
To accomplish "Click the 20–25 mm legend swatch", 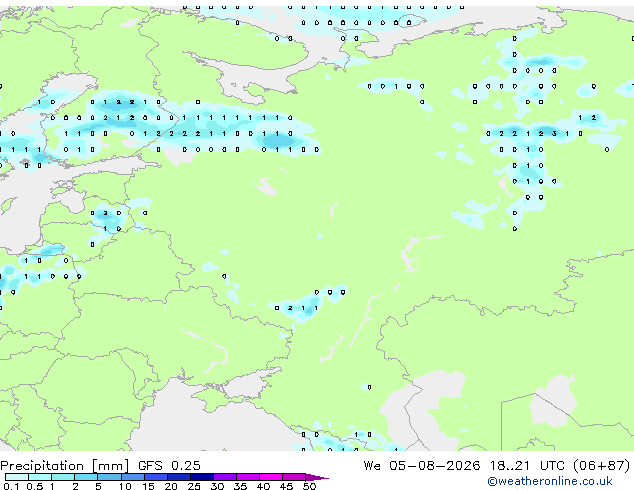I will (179, 477).
